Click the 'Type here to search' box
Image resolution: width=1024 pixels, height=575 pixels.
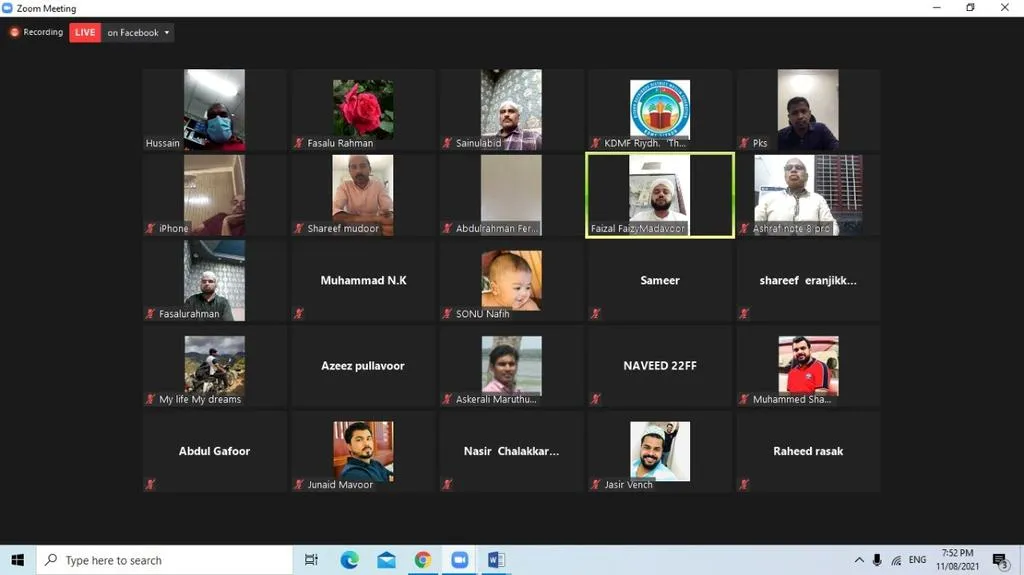coord(165,560)
